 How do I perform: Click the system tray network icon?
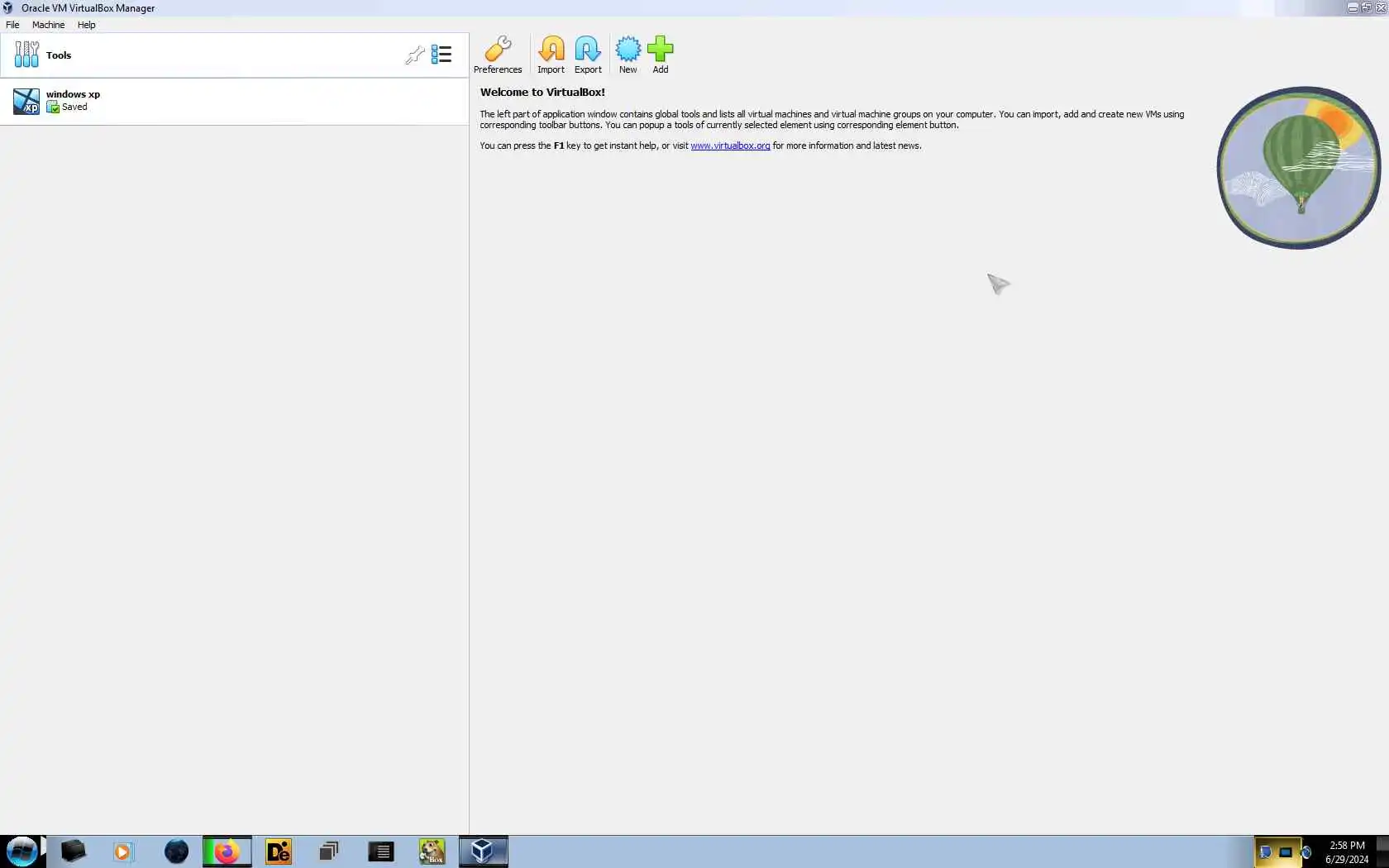1286,852
